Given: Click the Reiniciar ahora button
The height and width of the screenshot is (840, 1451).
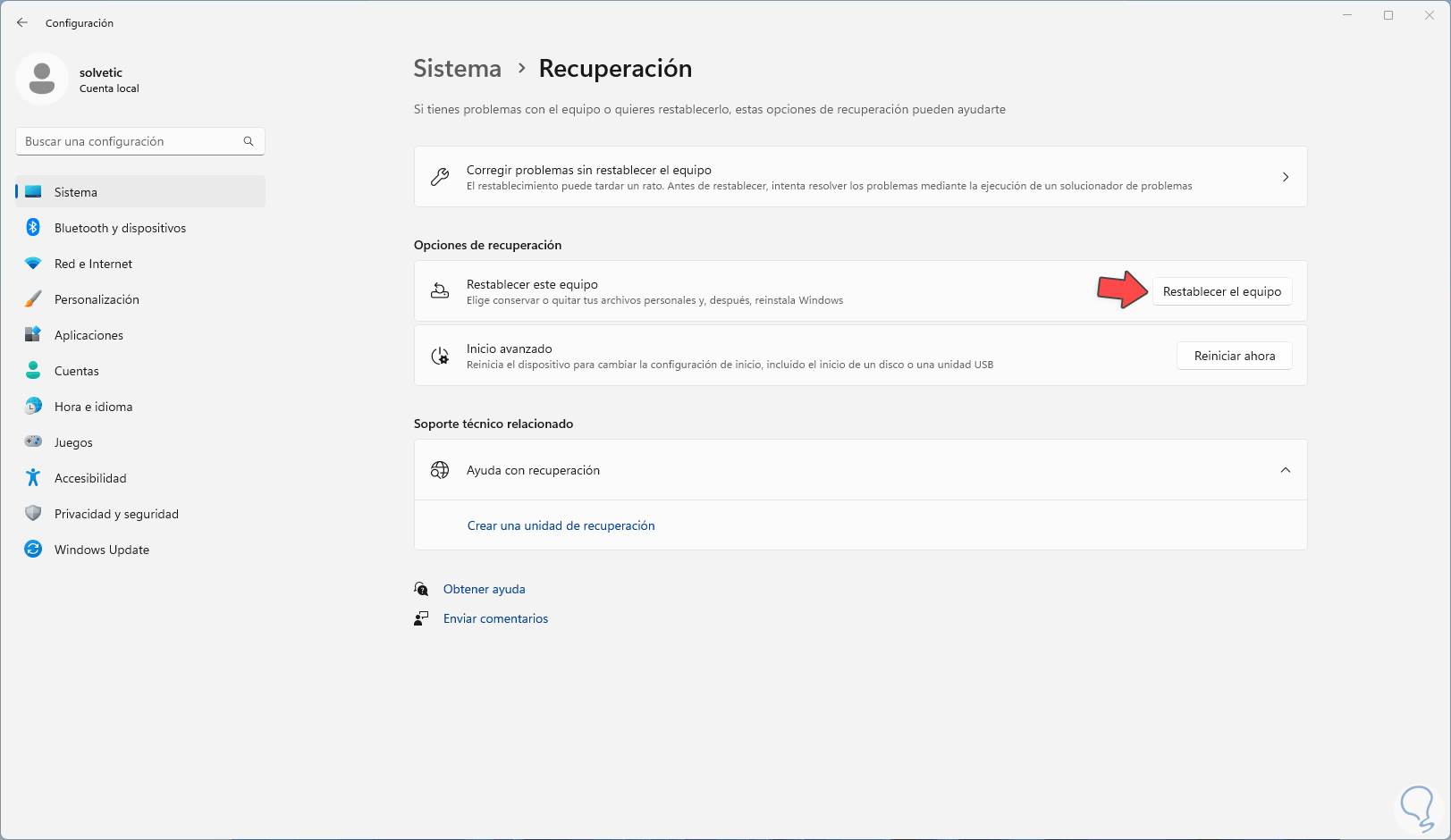Looking at the screenshot, I should tap(1234, 356).
